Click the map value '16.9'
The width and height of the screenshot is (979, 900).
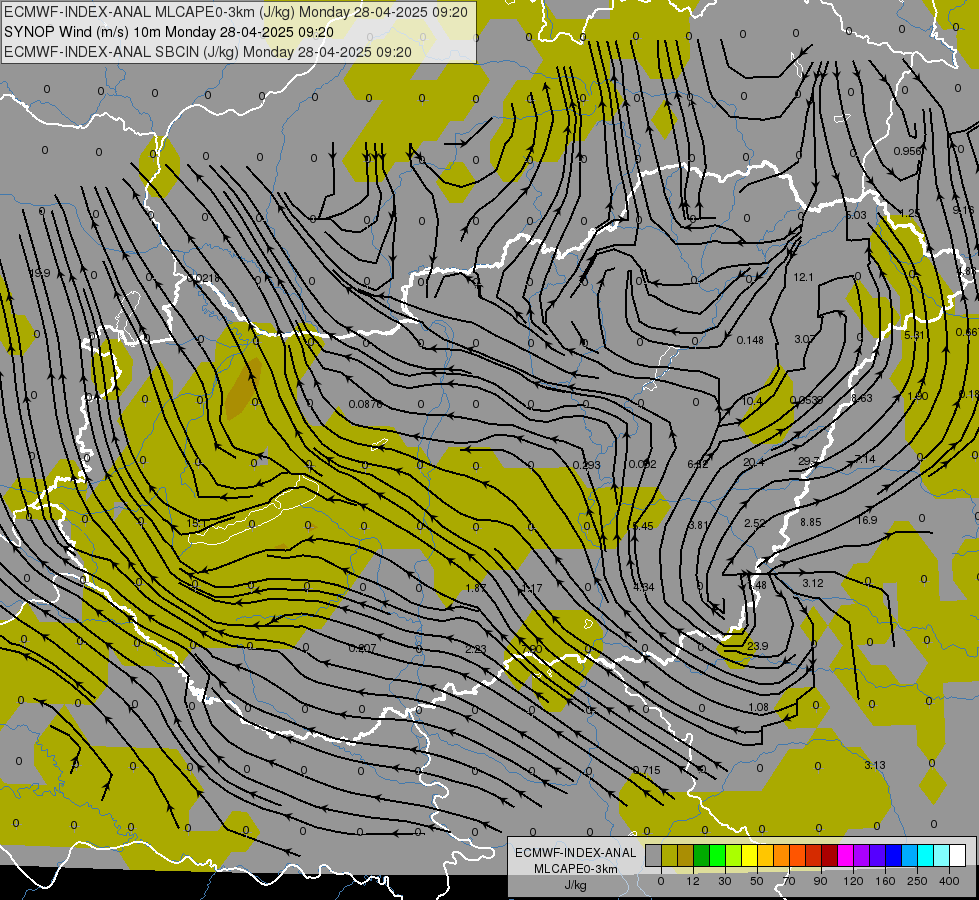point(867,520)
